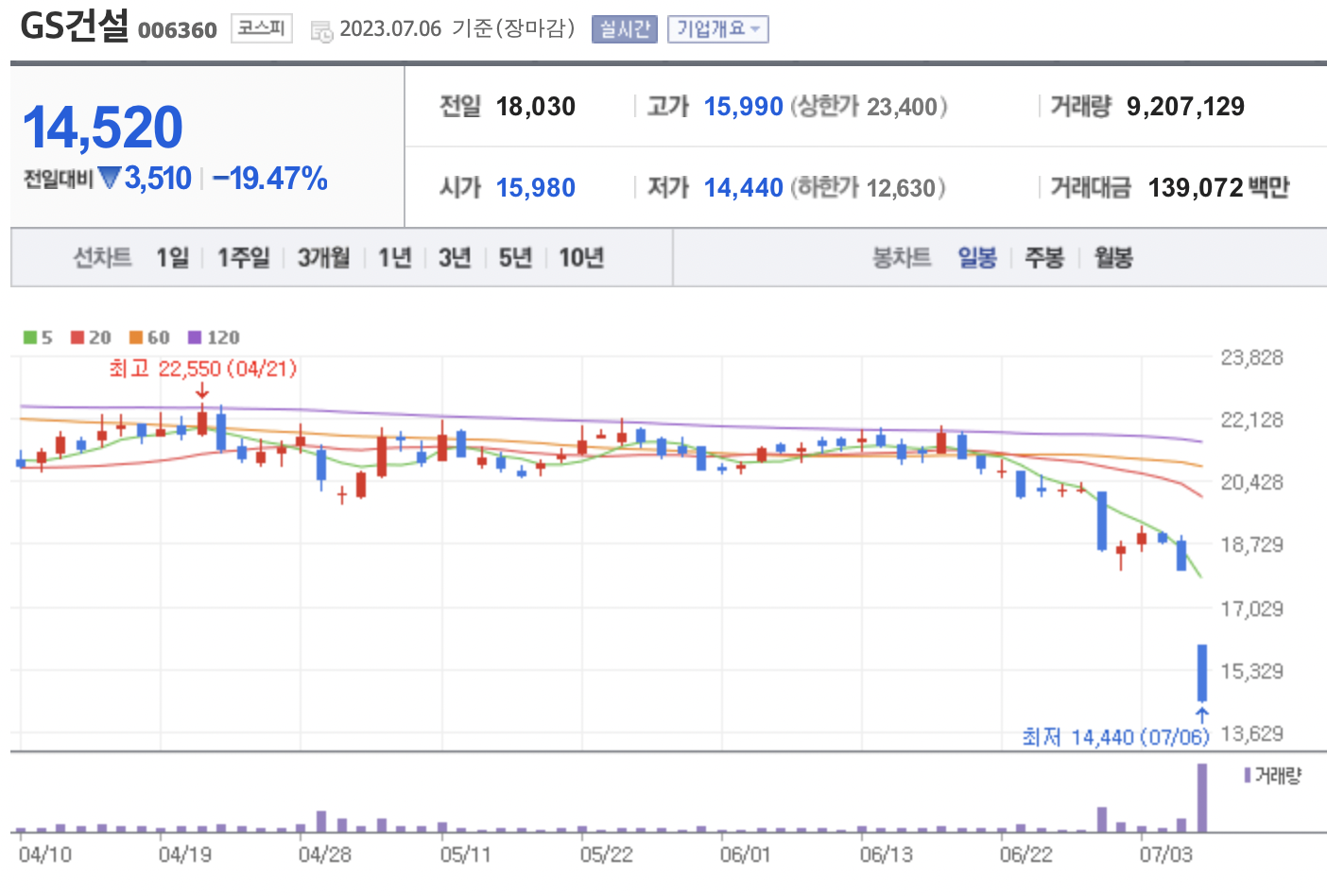Select the 1일 line chart tab
This screenshot has height=896, width=1327.
point(173,257)
